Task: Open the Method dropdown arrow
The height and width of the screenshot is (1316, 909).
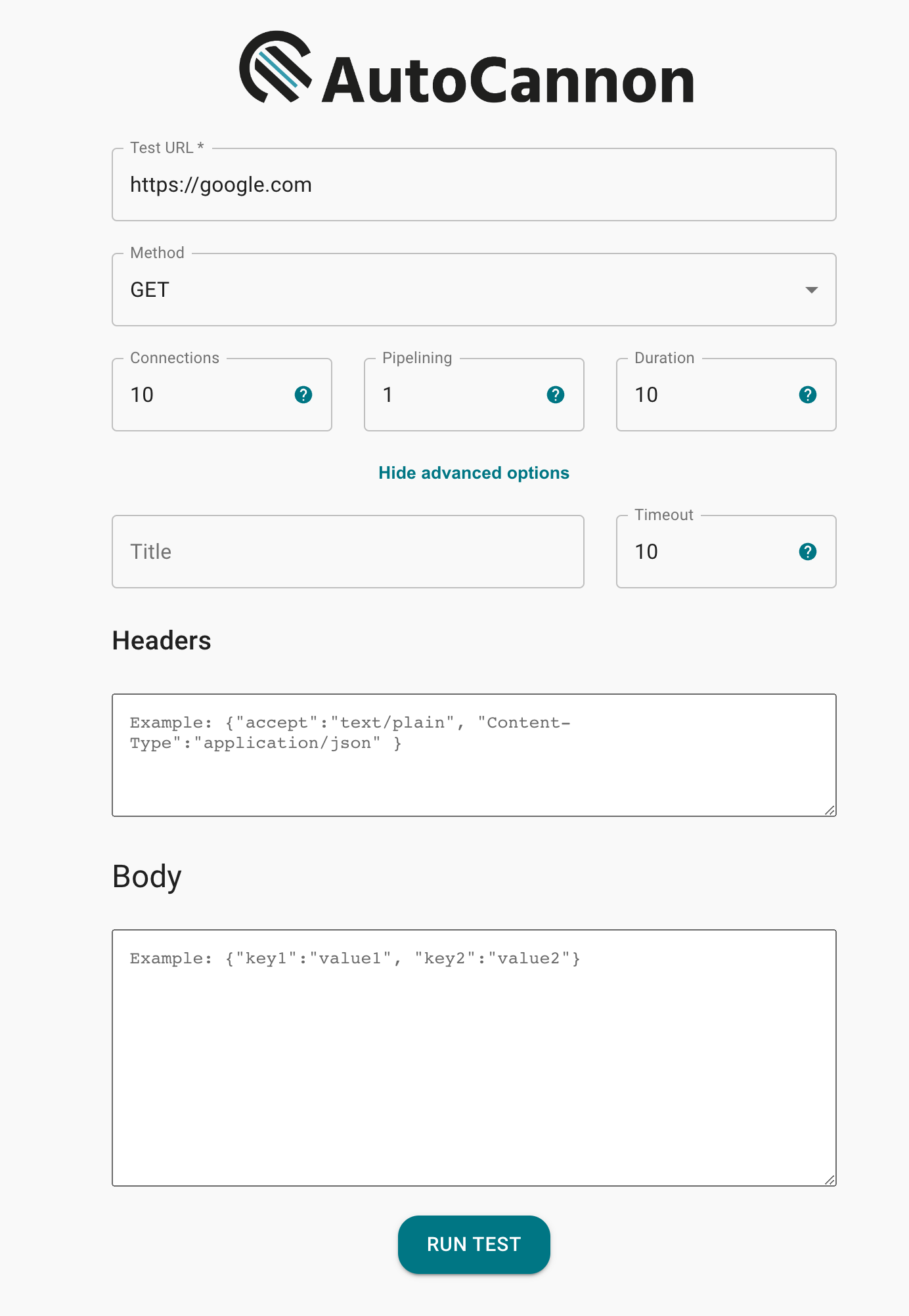Action: coord(812,290)
